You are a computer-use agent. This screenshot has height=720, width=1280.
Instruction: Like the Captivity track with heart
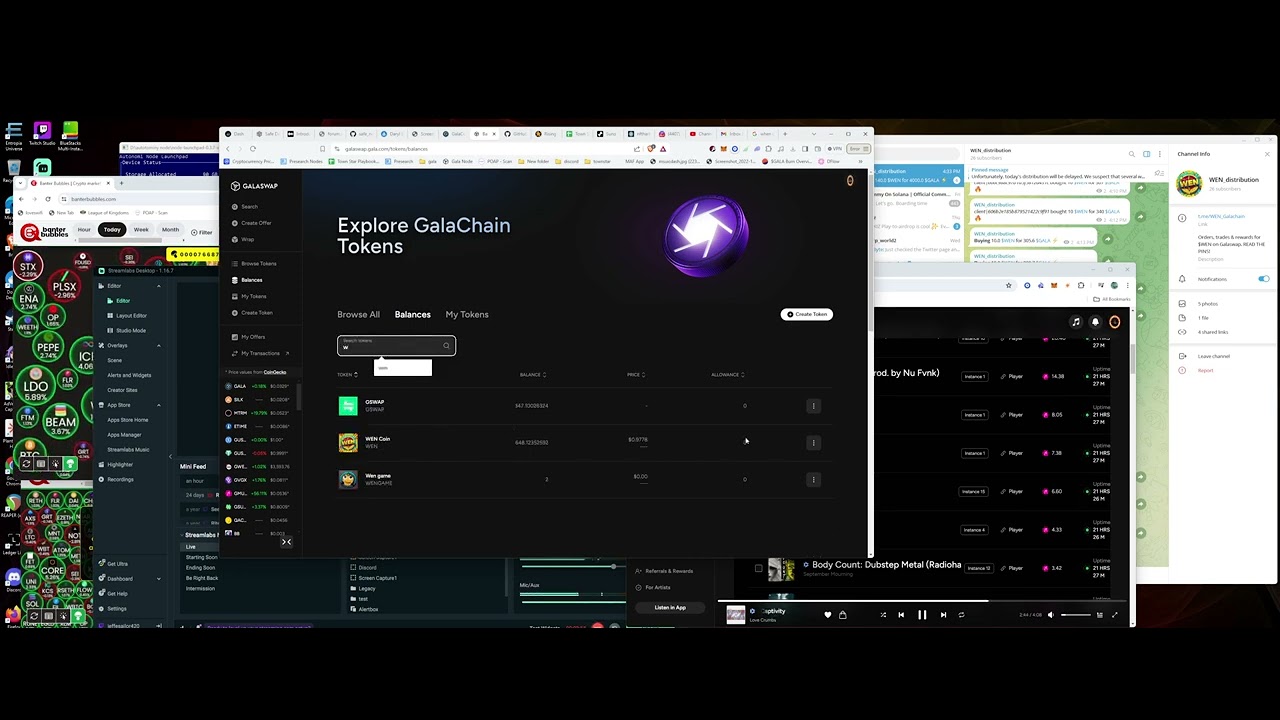click(x=827, y=615)
